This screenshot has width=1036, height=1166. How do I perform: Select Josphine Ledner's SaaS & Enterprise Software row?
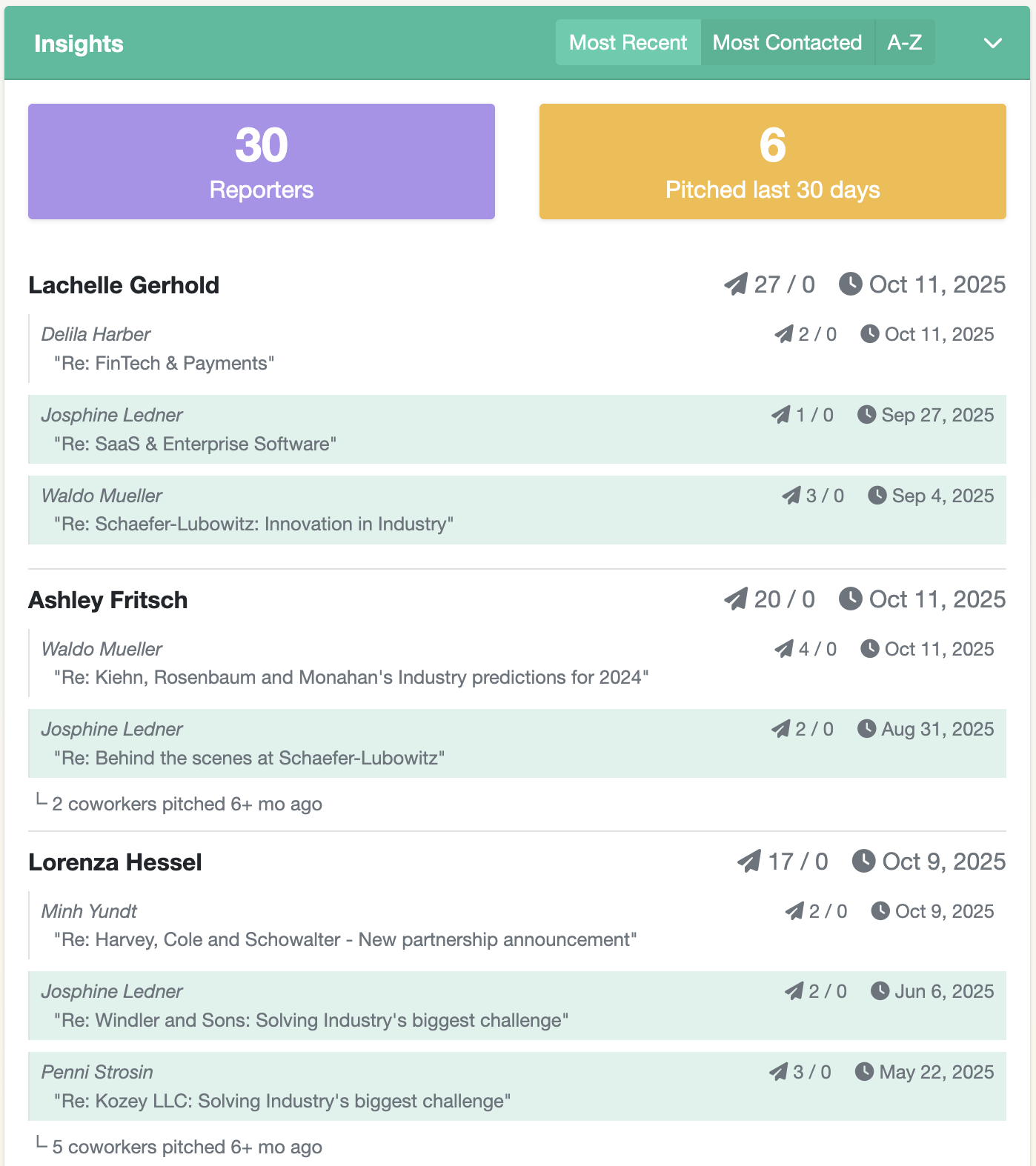click(517, 430)
